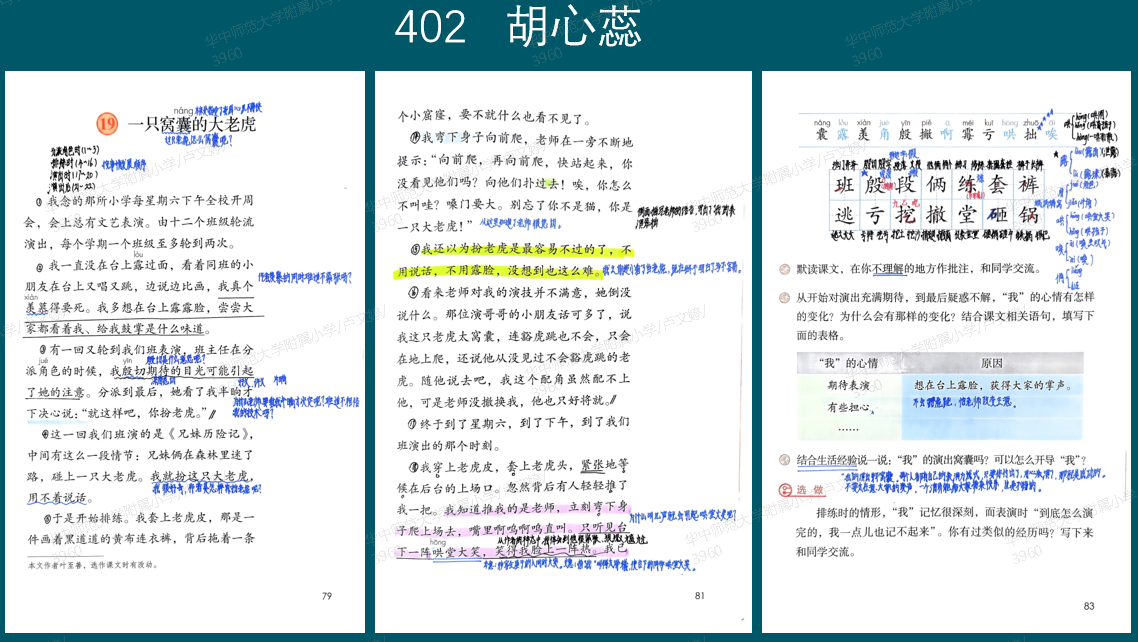Click the orange lesson number 19 badge
This screenshot has width=1138, height=642.
(108, 125)
